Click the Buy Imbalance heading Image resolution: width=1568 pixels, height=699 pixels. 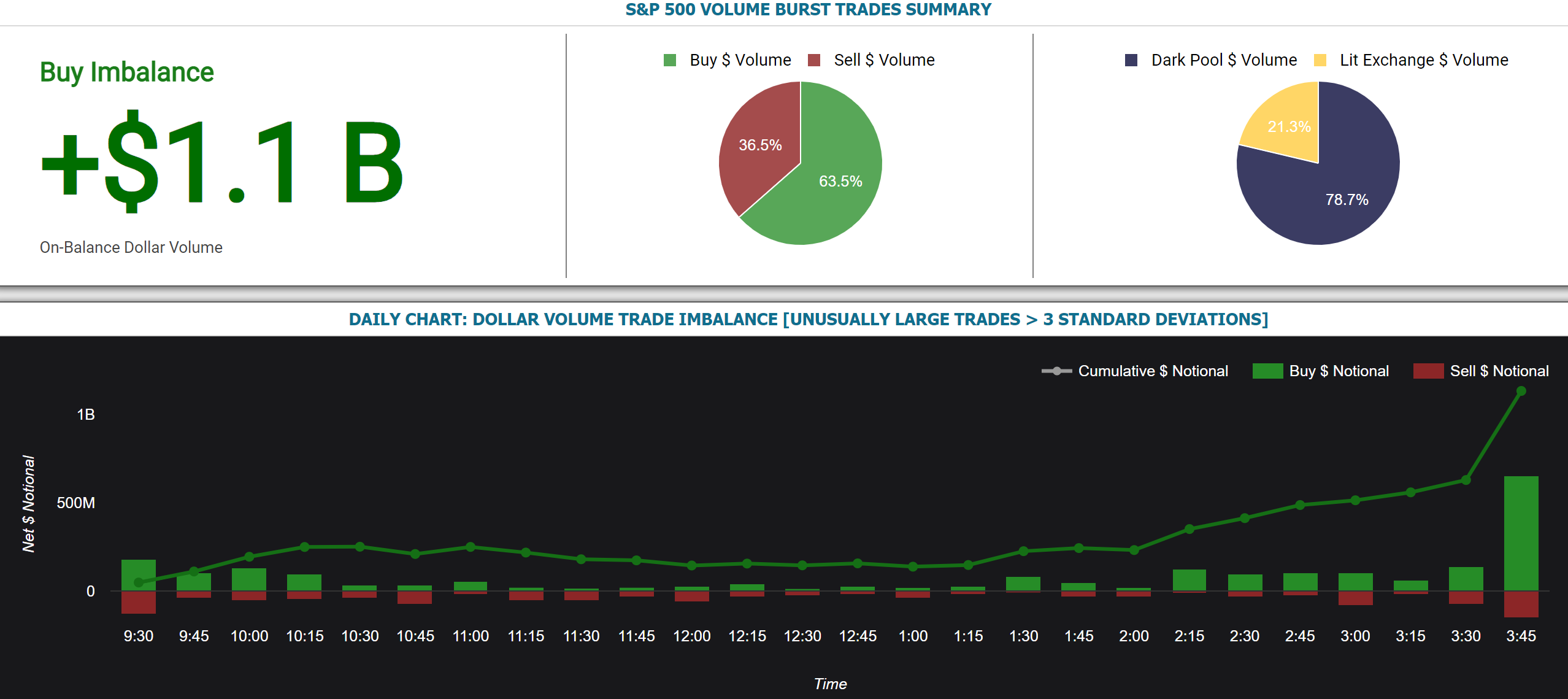(x=127, y=72)
